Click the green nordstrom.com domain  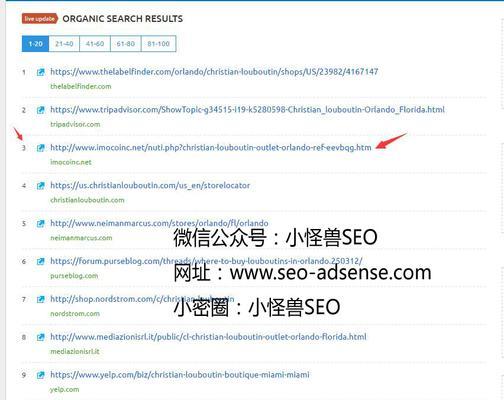pos(75,314)
